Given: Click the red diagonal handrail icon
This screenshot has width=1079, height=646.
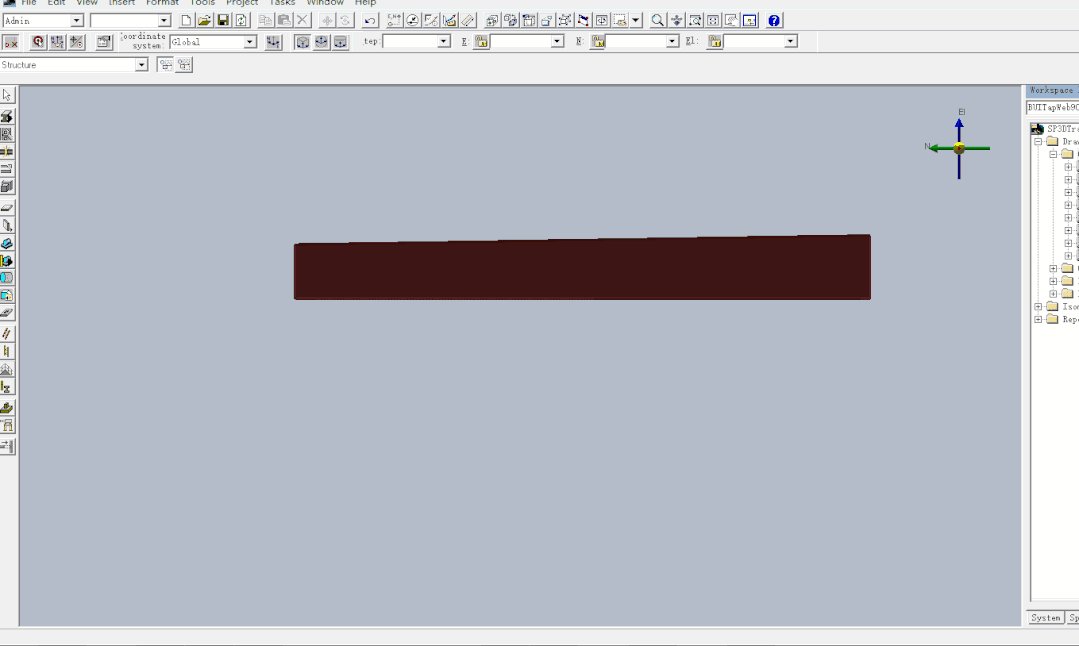Looking at the screenshot, I should [x=8, y=334].
